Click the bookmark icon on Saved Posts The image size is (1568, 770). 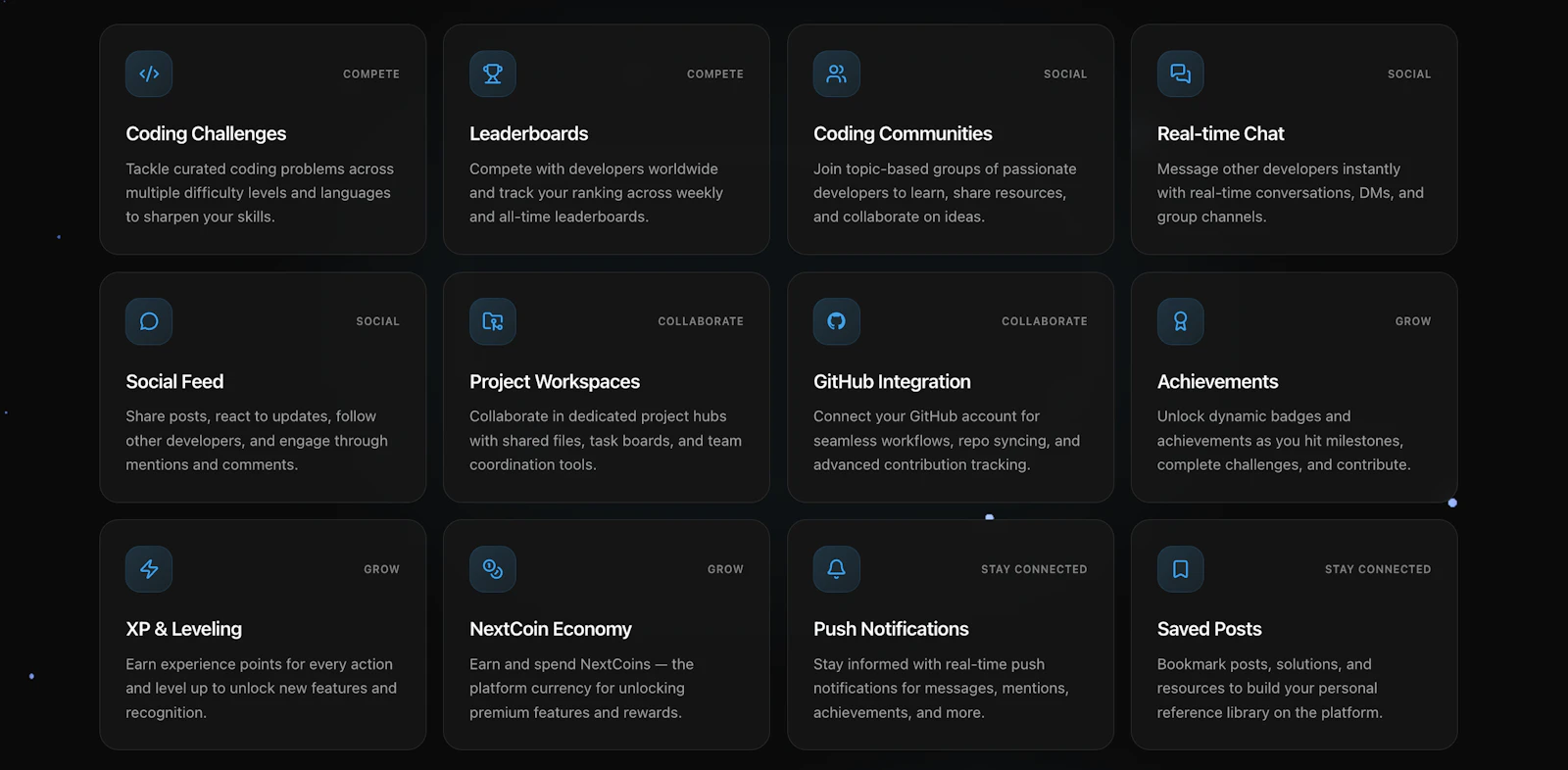(1181, 569)
